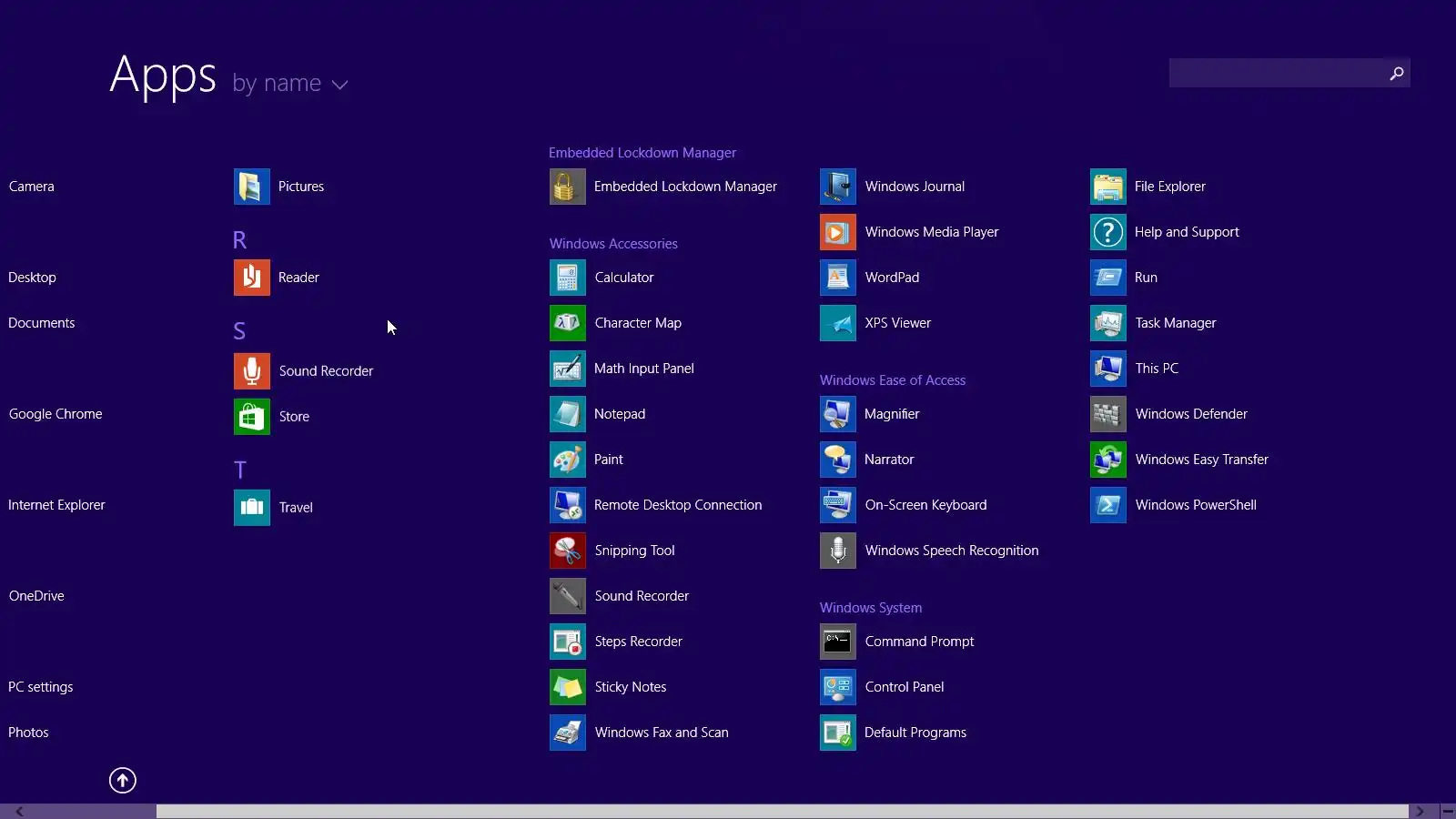This screenshot has height=819, width=1456.
Task: Open the OneDrive label
Action: [36, 596]
